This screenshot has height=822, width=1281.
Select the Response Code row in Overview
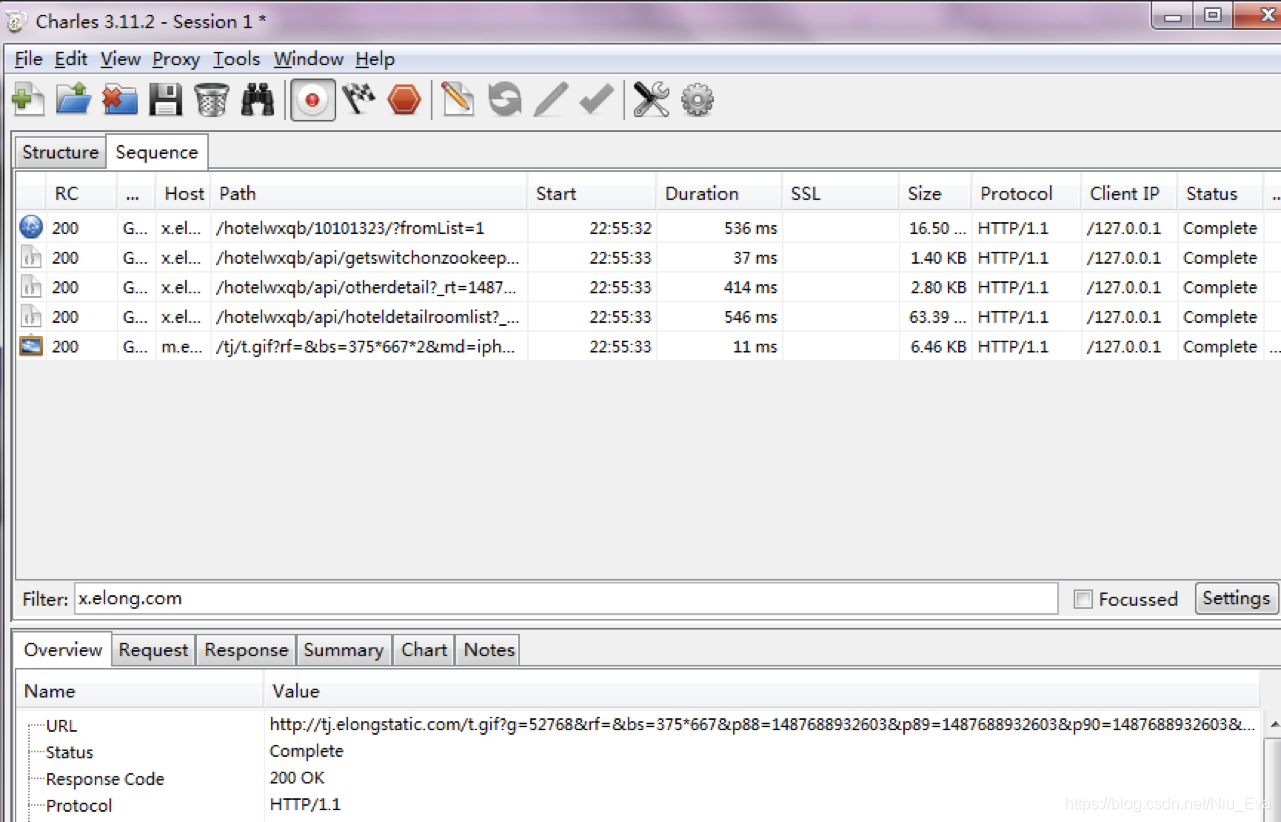point(639,778)
